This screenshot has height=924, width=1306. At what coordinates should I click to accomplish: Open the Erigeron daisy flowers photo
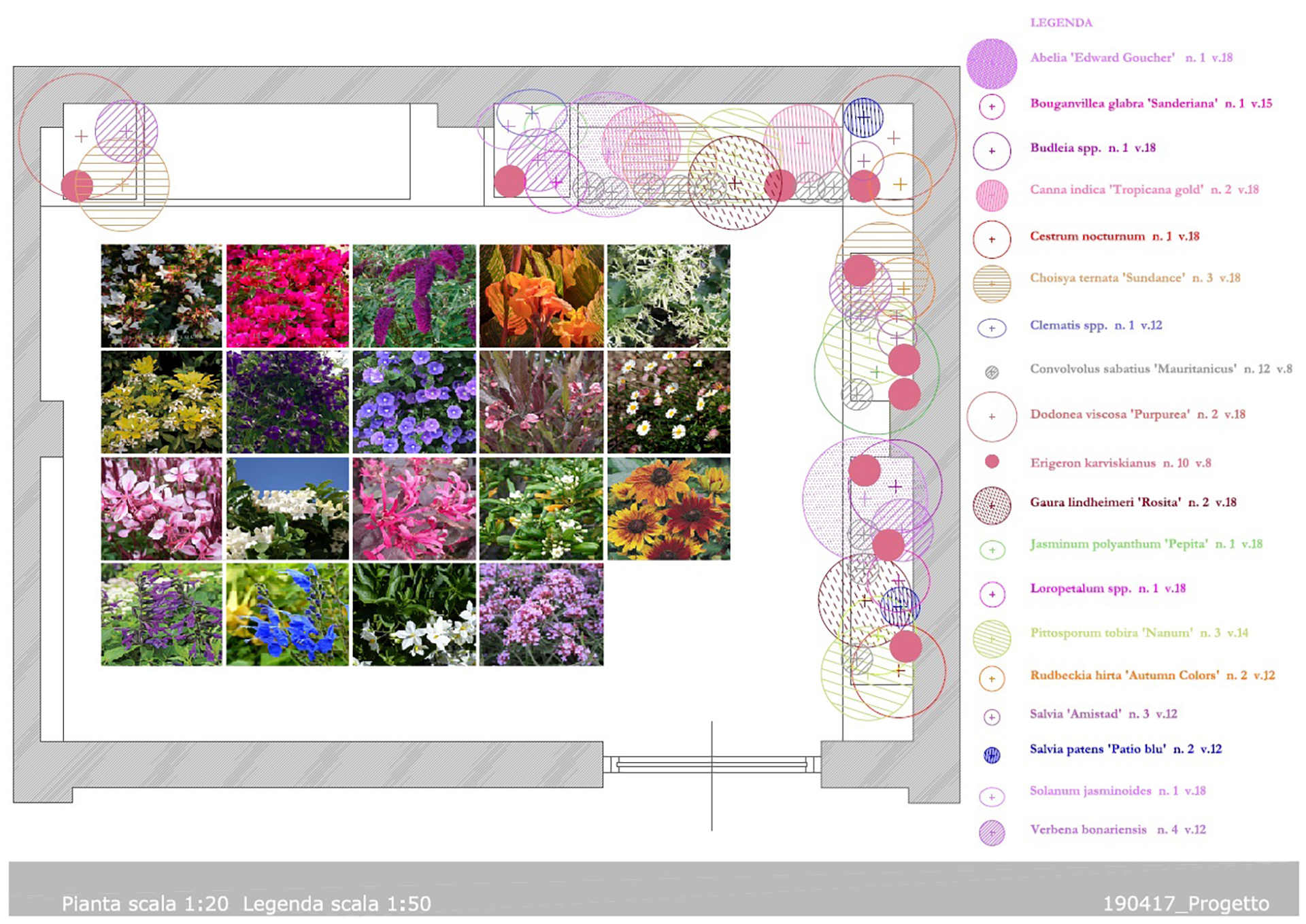point(669,402)
